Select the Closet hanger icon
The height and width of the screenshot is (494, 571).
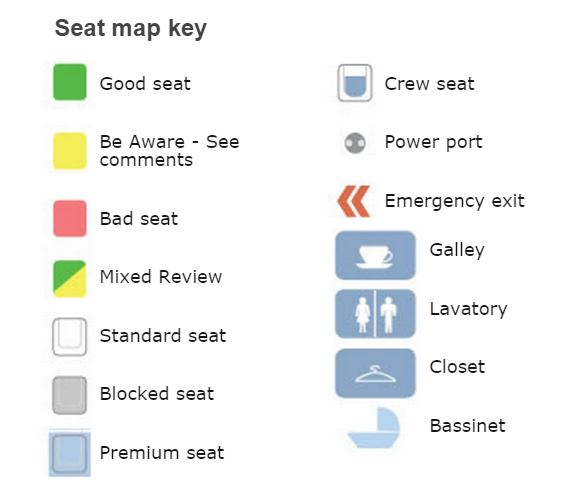(x=375, y=373)
